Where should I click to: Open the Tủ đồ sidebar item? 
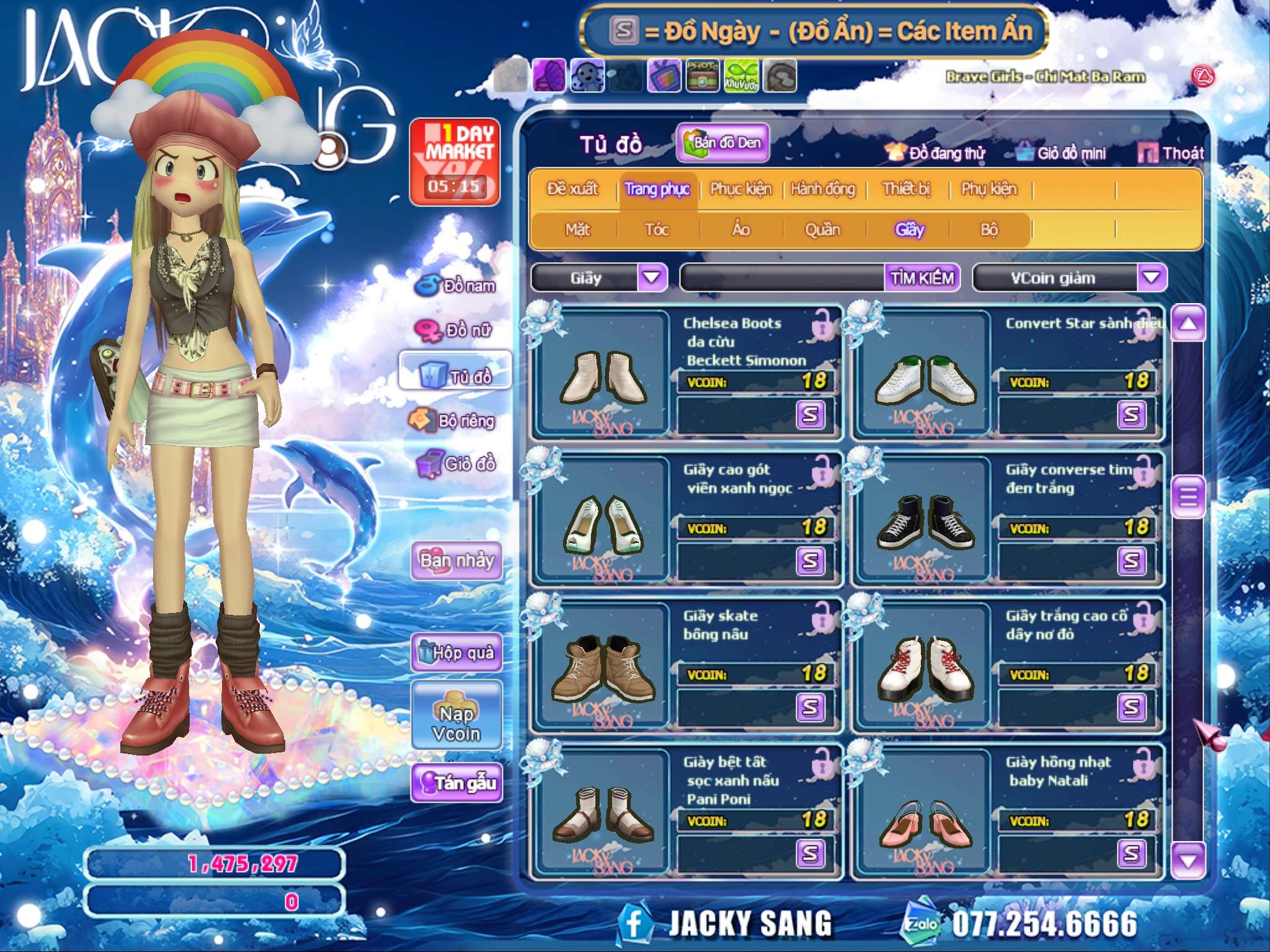click(455, 371)
